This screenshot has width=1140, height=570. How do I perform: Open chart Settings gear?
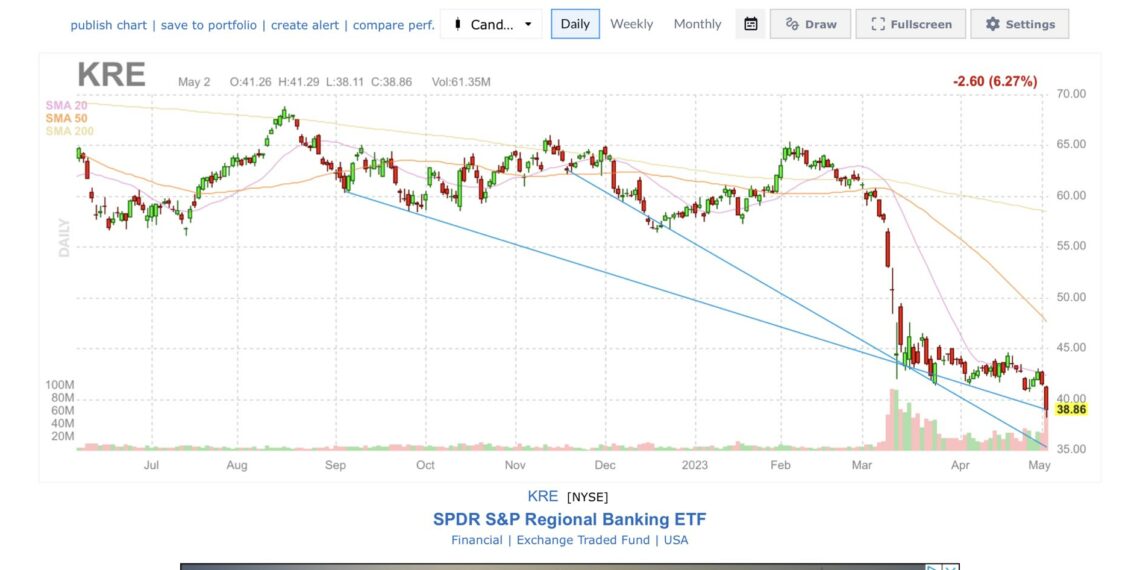pyautogui.click(x=1019, y=24)
